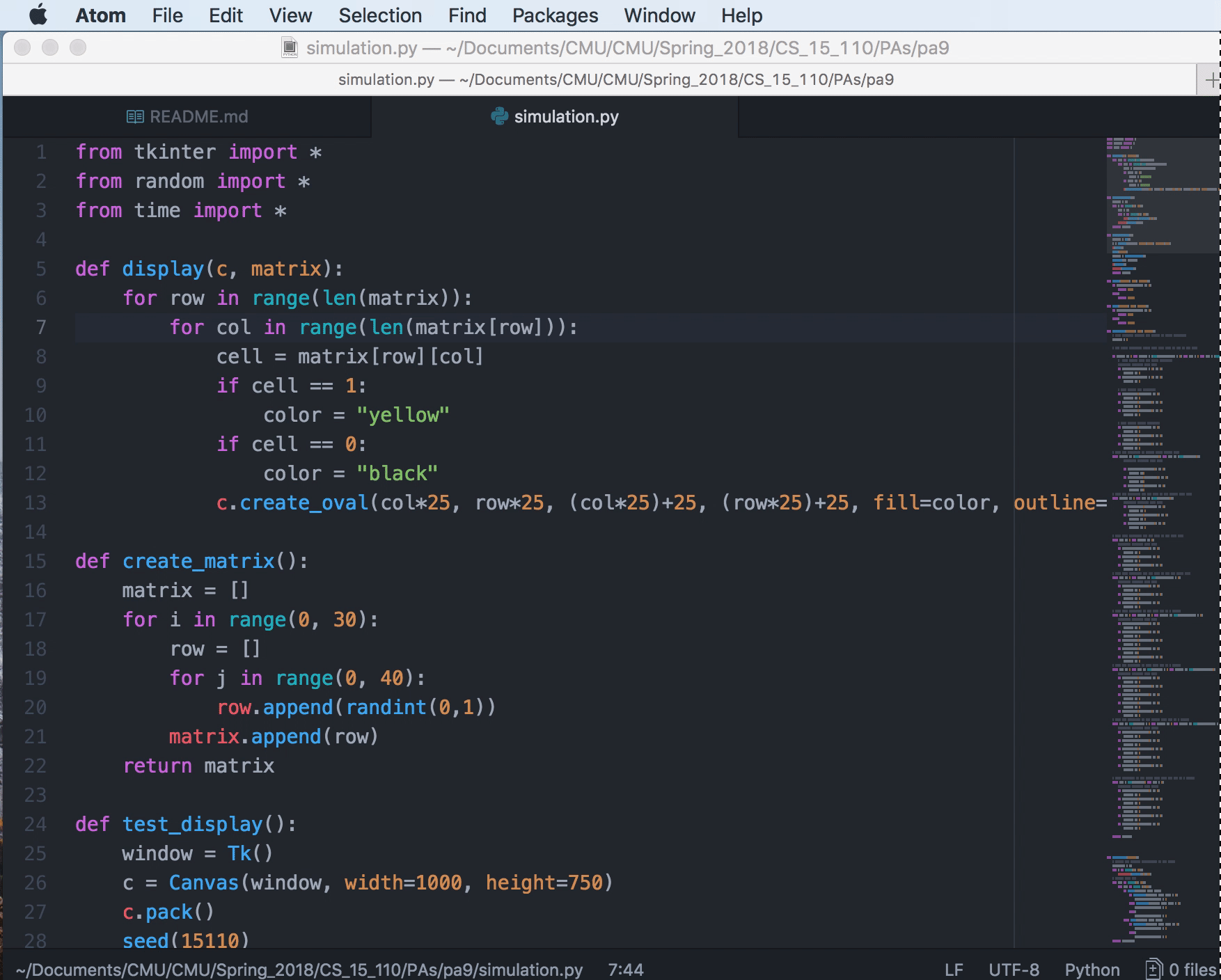Image resolution: width=1221 pixels, height=980 pixels.
Task: Open the Atom application menu
Action: click(101, 15)
